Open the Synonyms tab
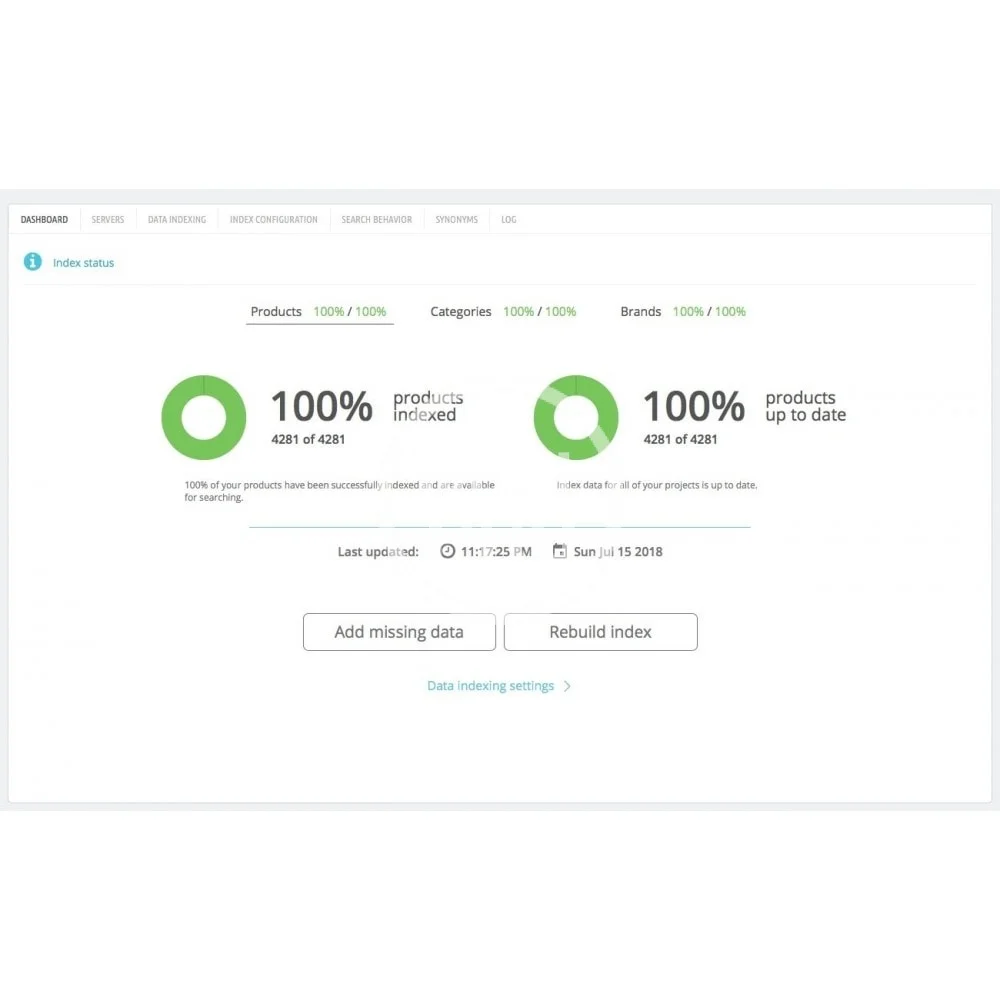Viewport: 1000px width, 1000px height. 456,220
